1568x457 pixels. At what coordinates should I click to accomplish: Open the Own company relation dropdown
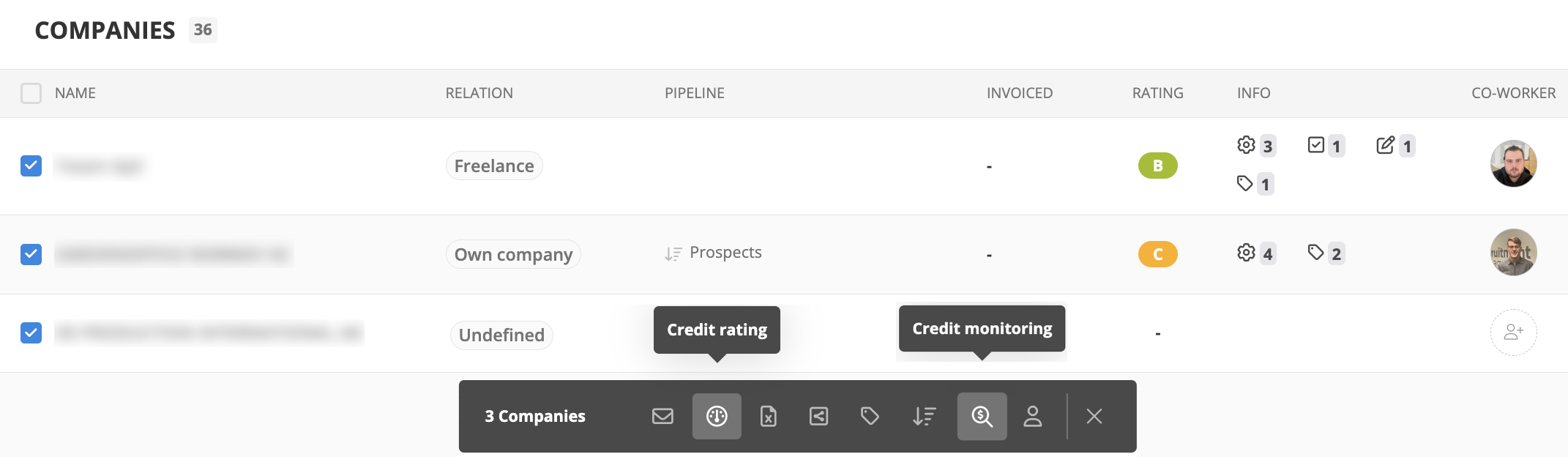(x=513, y=254)
